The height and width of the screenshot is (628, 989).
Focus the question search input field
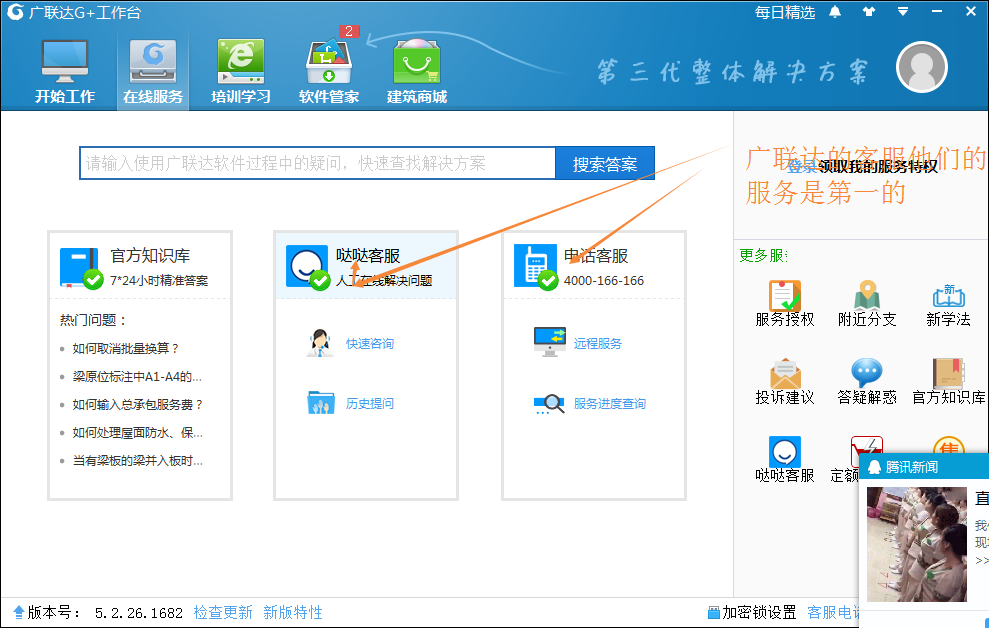[x=317, y=163]
